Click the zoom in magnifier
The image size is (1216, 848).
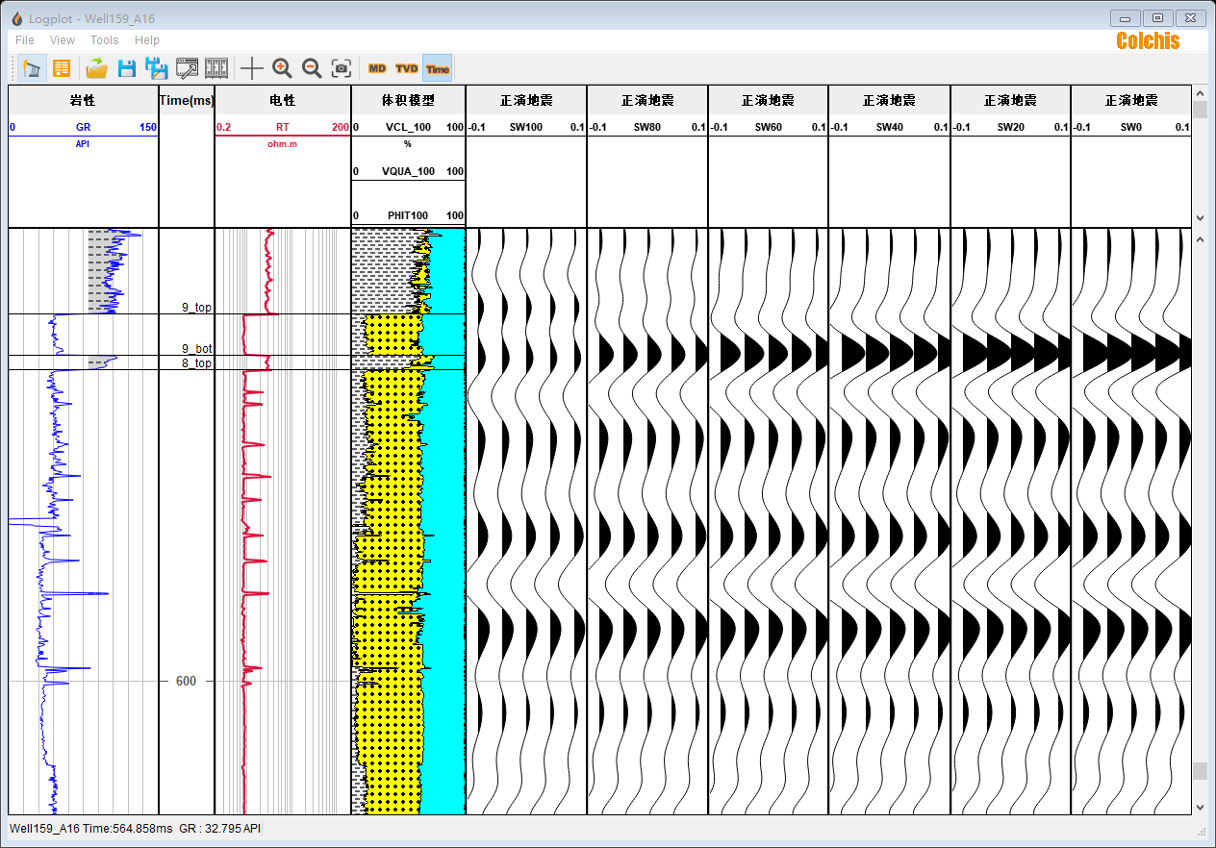tap(282, 68)
